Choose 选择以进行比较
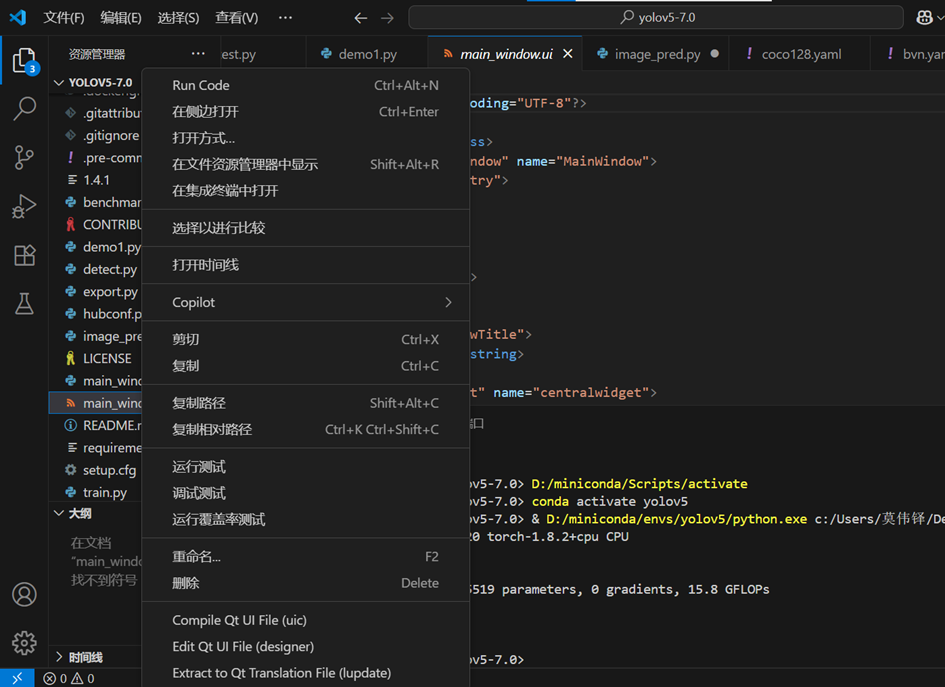The width and height of the screenshot is (945, 687). click(306, 228)
